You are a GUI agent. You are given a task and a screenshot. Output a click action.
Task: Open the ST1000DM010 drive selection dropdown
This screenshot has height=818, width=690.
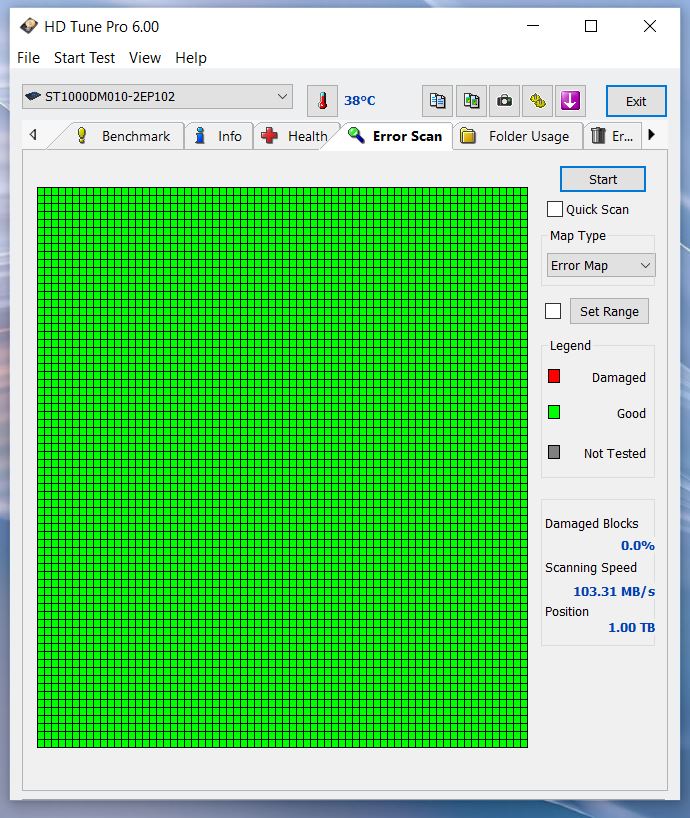(157, 97)
